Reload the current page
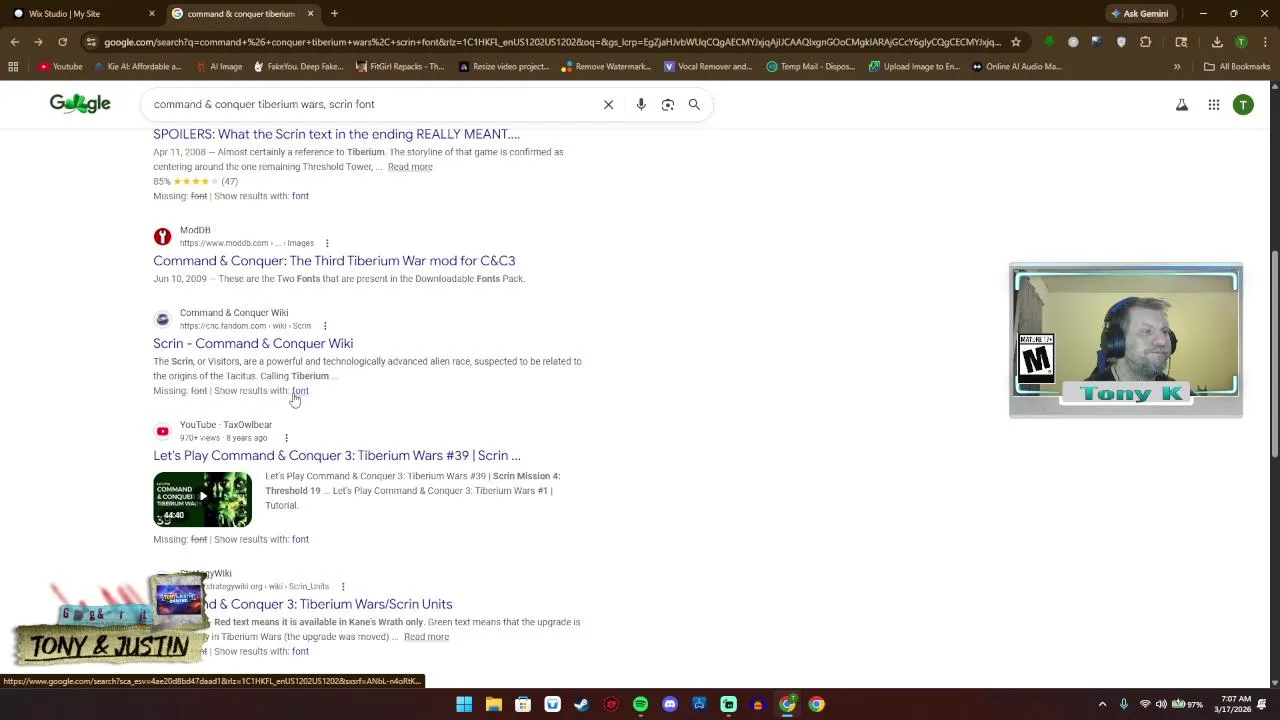 (62, 42)
